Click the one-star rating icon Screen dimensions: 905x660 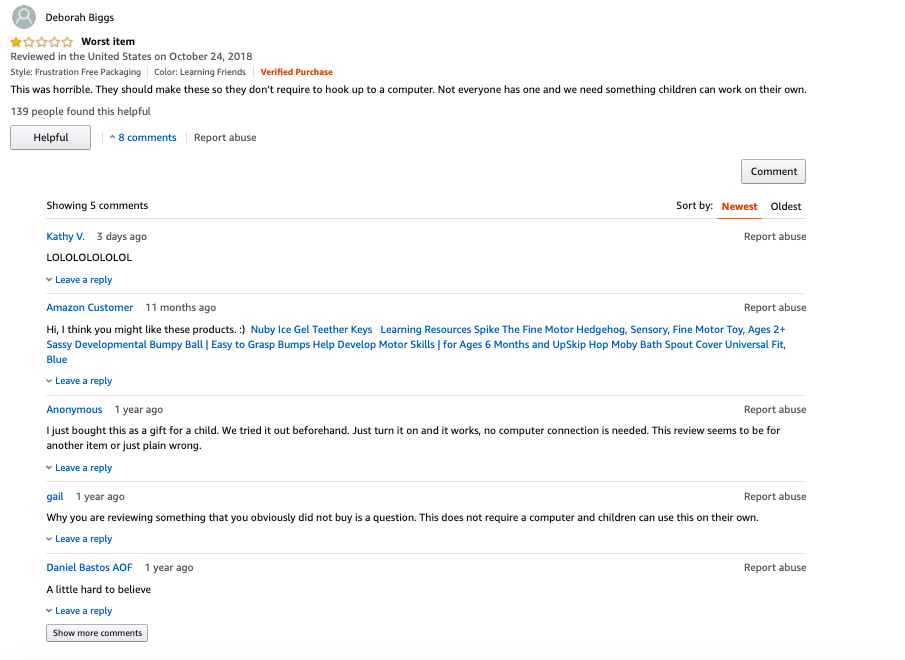click(42, 42)
